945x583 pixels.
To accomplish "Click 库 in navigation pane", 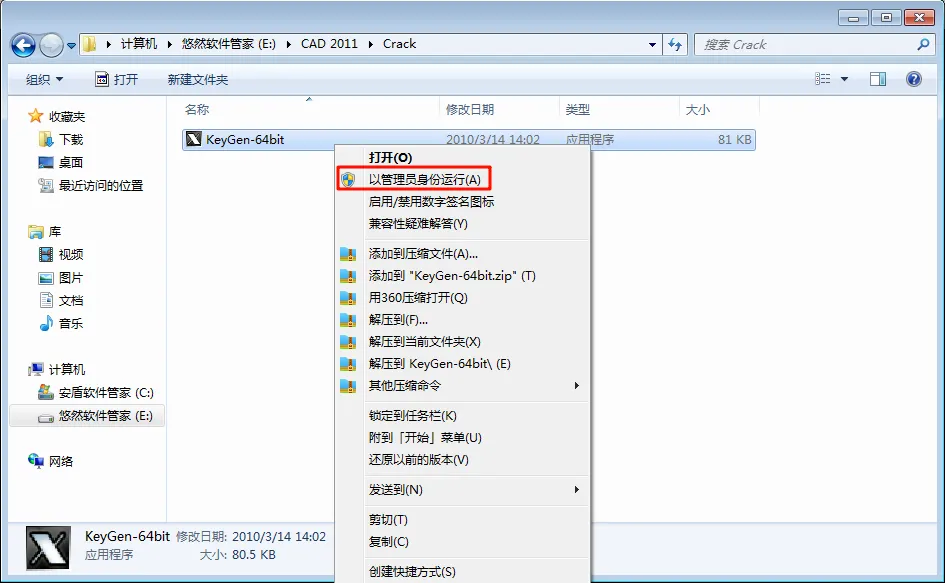I will pos(55,232).
